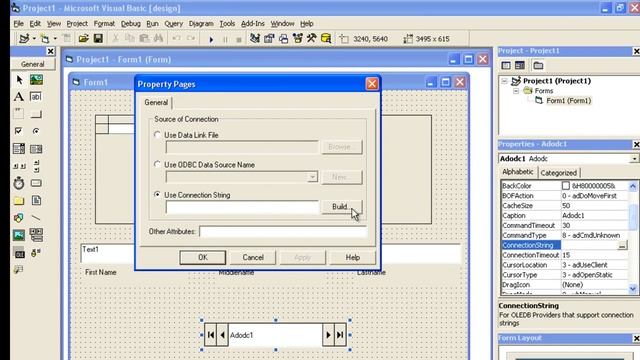Viewport: 640px width, 360px height.
Task: Open Add Project dropdown arrow
Action: [34, 39]
